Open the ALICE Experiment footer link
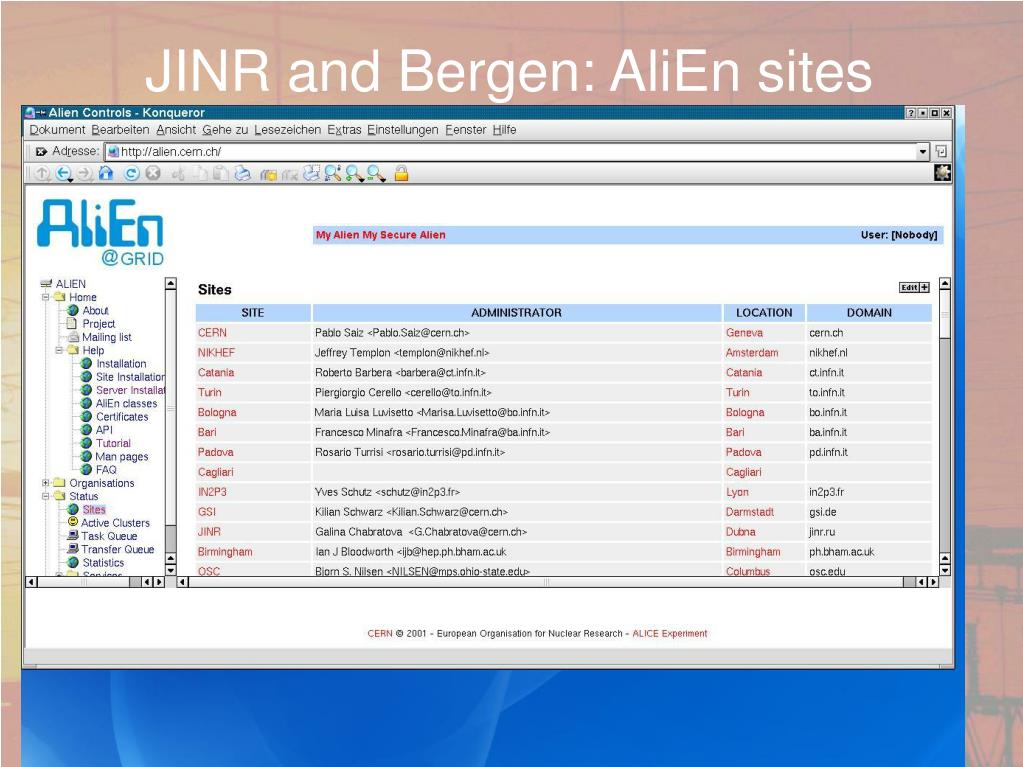This screenshot has width=1023, height=767. (669, 633)
